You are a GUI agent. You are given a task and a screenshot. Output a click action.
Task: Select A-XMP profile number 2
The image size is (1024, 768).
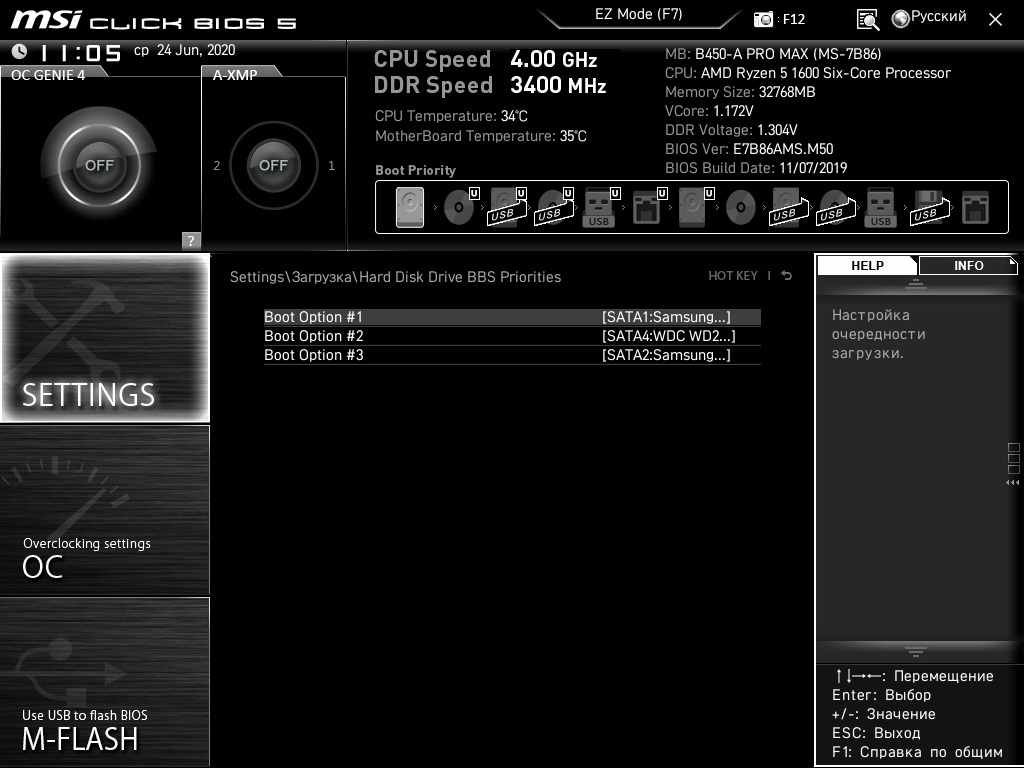click(217, 165)
